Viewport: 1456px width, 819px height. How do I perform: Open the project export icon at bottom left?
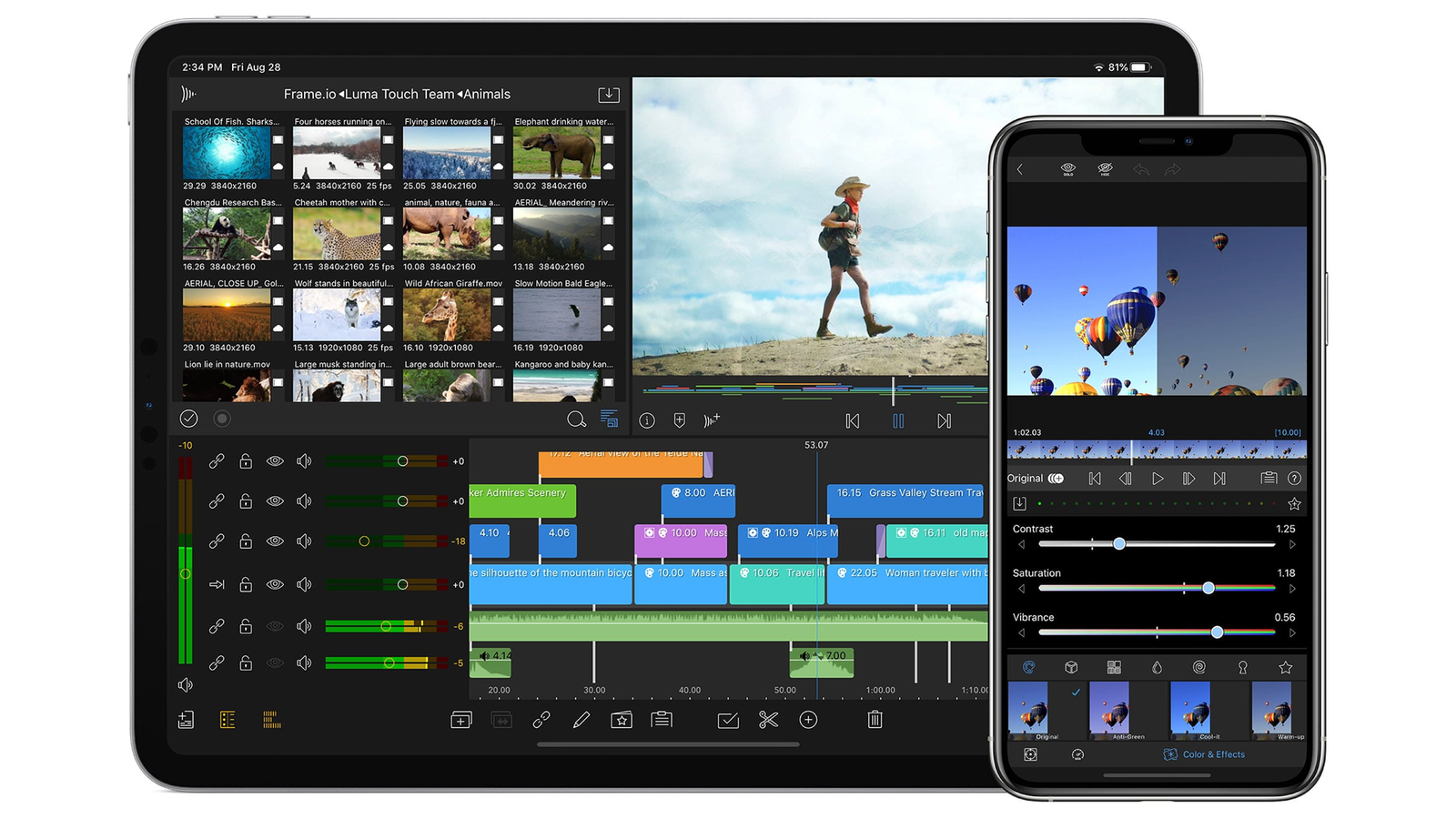pyautogui.click(x=186, y=720)
